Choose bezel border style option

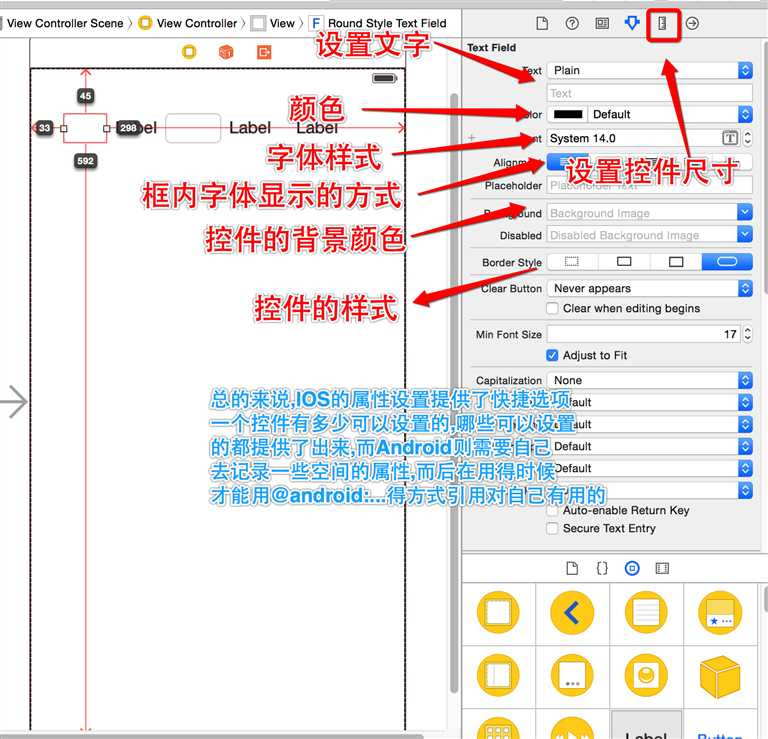pos(675,262)
